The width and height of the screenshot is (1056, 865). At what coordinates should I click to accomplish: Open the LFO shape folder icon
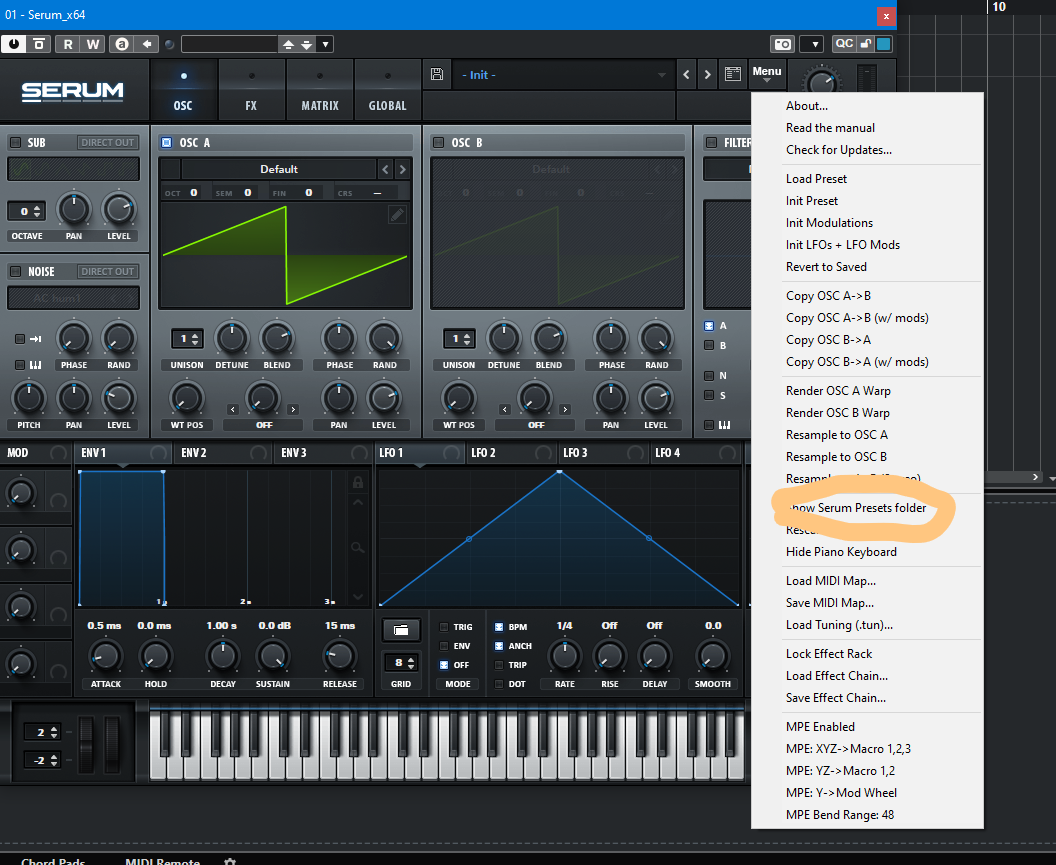click(401, 631)
